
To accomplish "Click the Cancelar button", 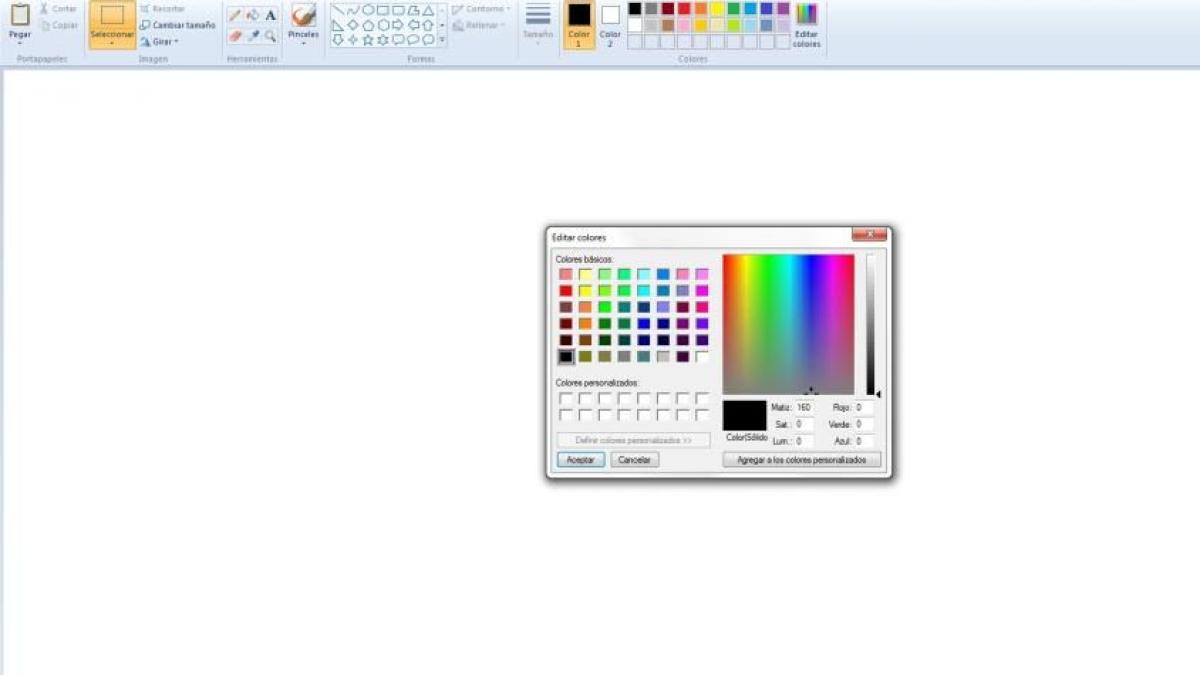I will [634, 460].
